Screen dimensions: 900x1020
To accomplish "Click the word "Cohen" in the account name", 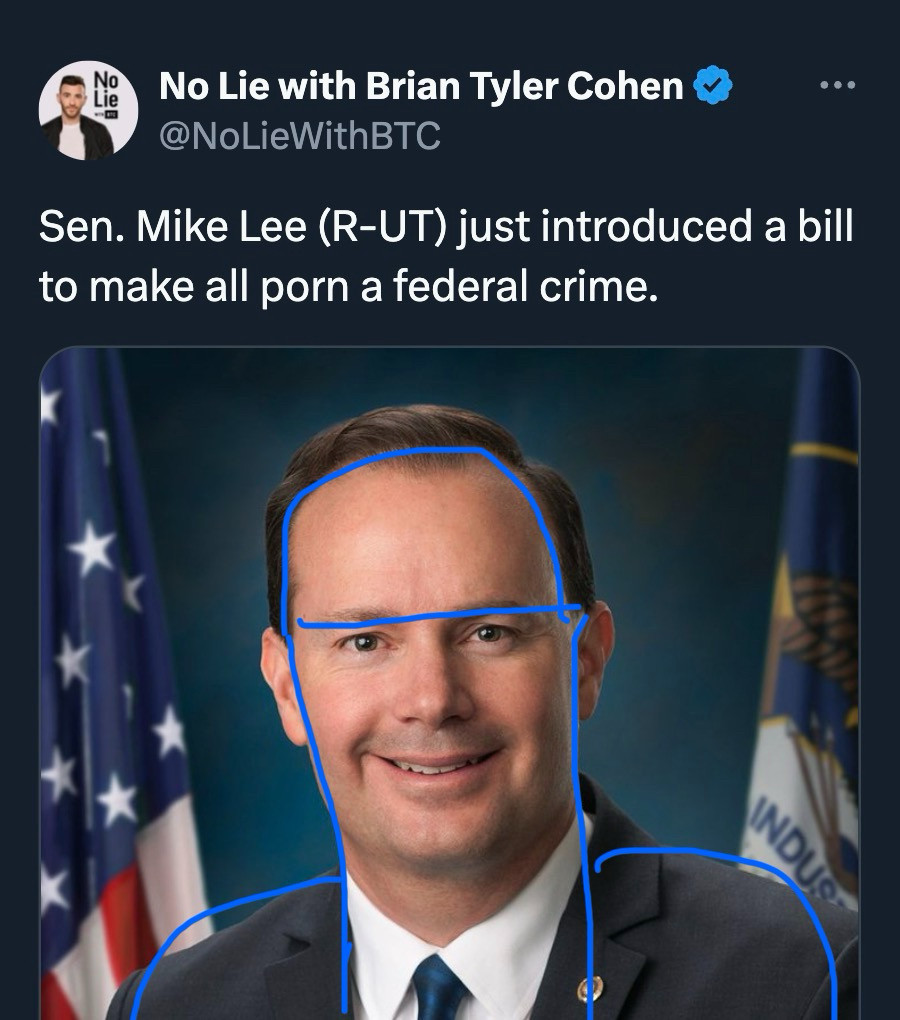I will pos(625,85).
